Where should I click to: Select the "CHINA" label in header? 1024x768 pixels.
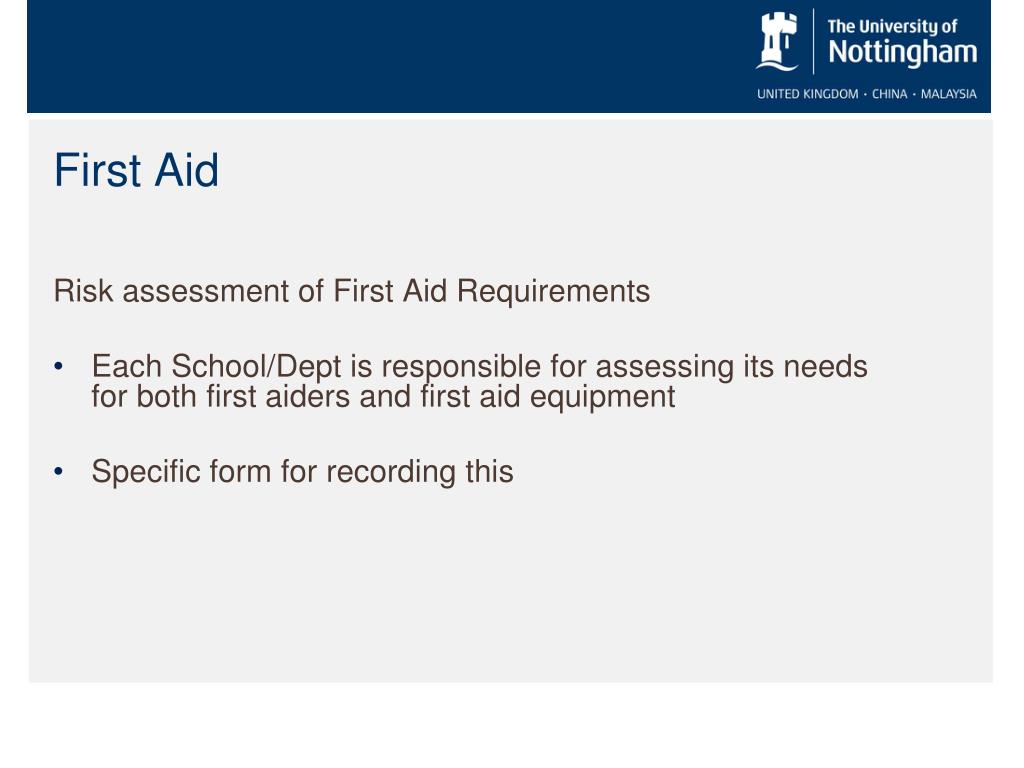click(x=889, y=94)
